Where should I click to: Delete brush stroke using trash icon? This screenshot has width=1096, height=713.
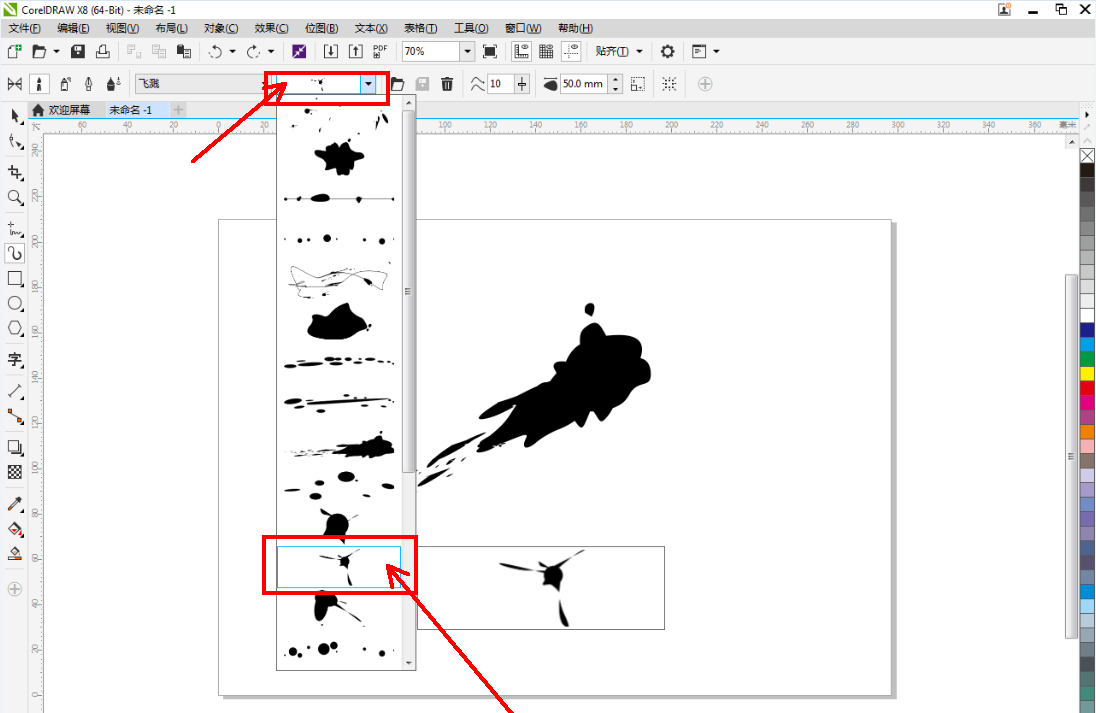click(x=447, y=84)
